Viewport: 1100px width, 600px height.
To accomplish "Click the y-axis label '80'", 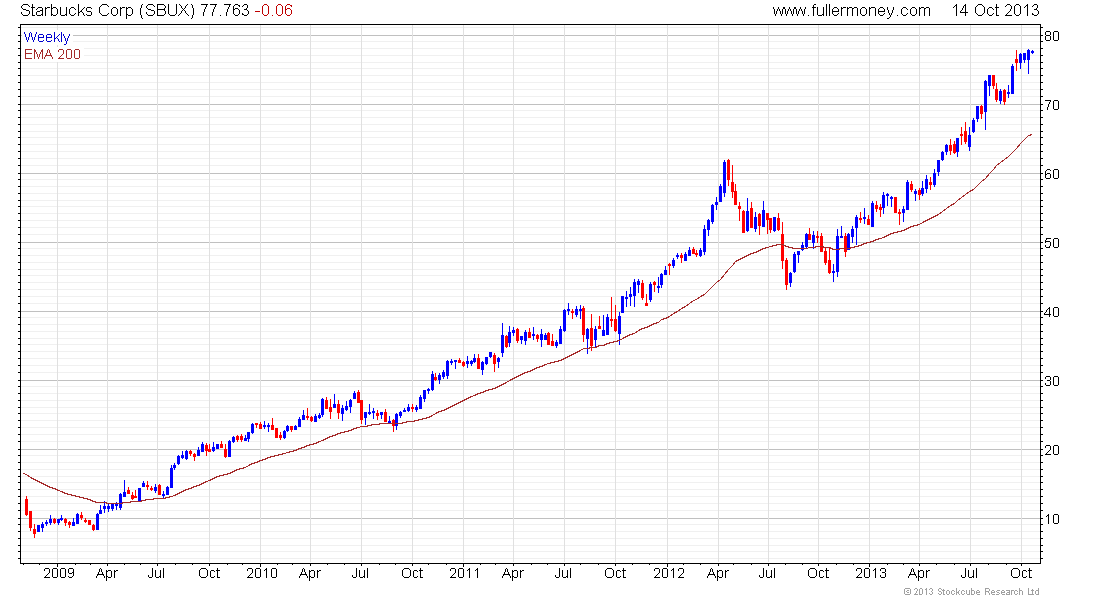I will pos(1051,36).
